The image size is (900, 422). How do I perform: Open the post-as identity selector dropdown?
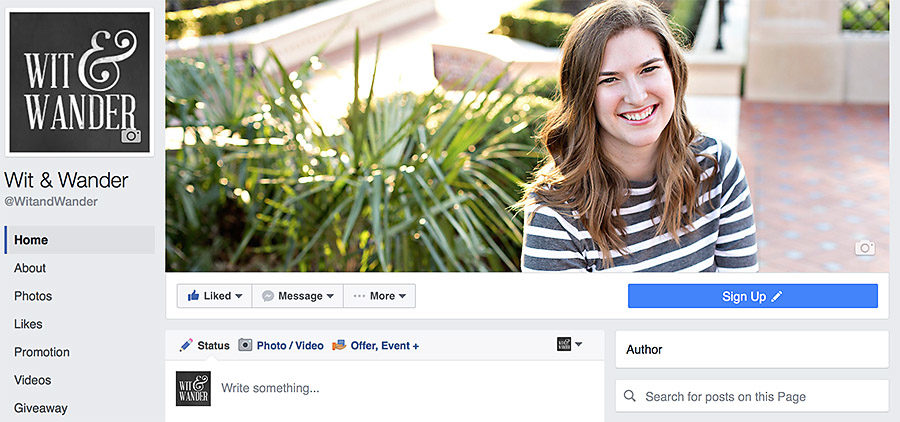[569, 344]
